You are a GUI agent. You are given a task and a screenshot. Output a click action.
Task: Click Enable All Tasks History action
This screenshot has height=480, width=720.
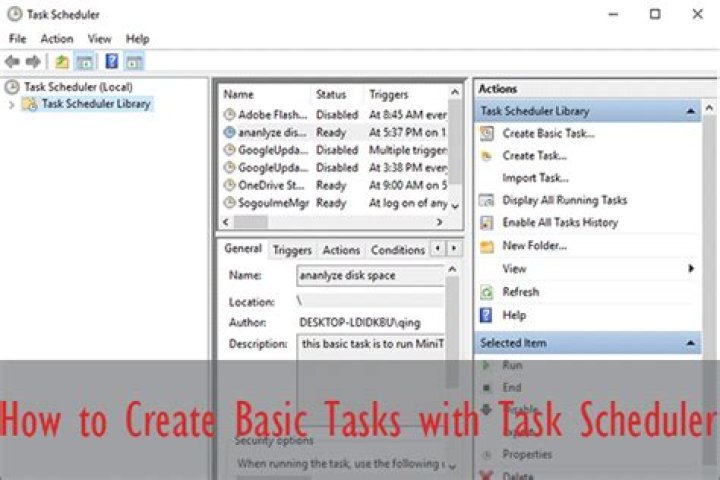pyautogui.click(x=560, y=222)
